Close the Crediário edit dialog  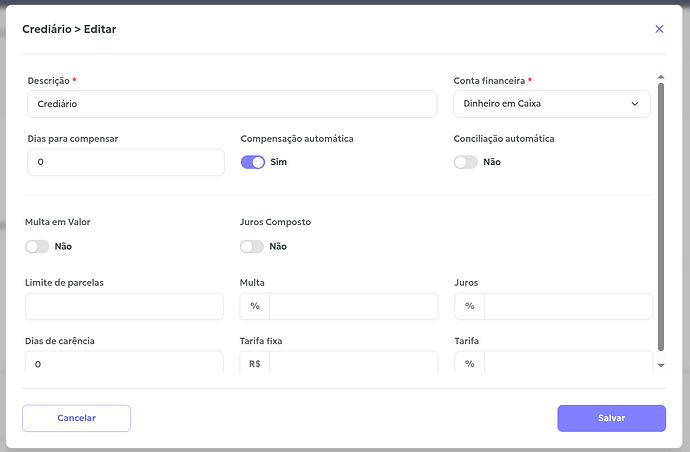(659, 29)
